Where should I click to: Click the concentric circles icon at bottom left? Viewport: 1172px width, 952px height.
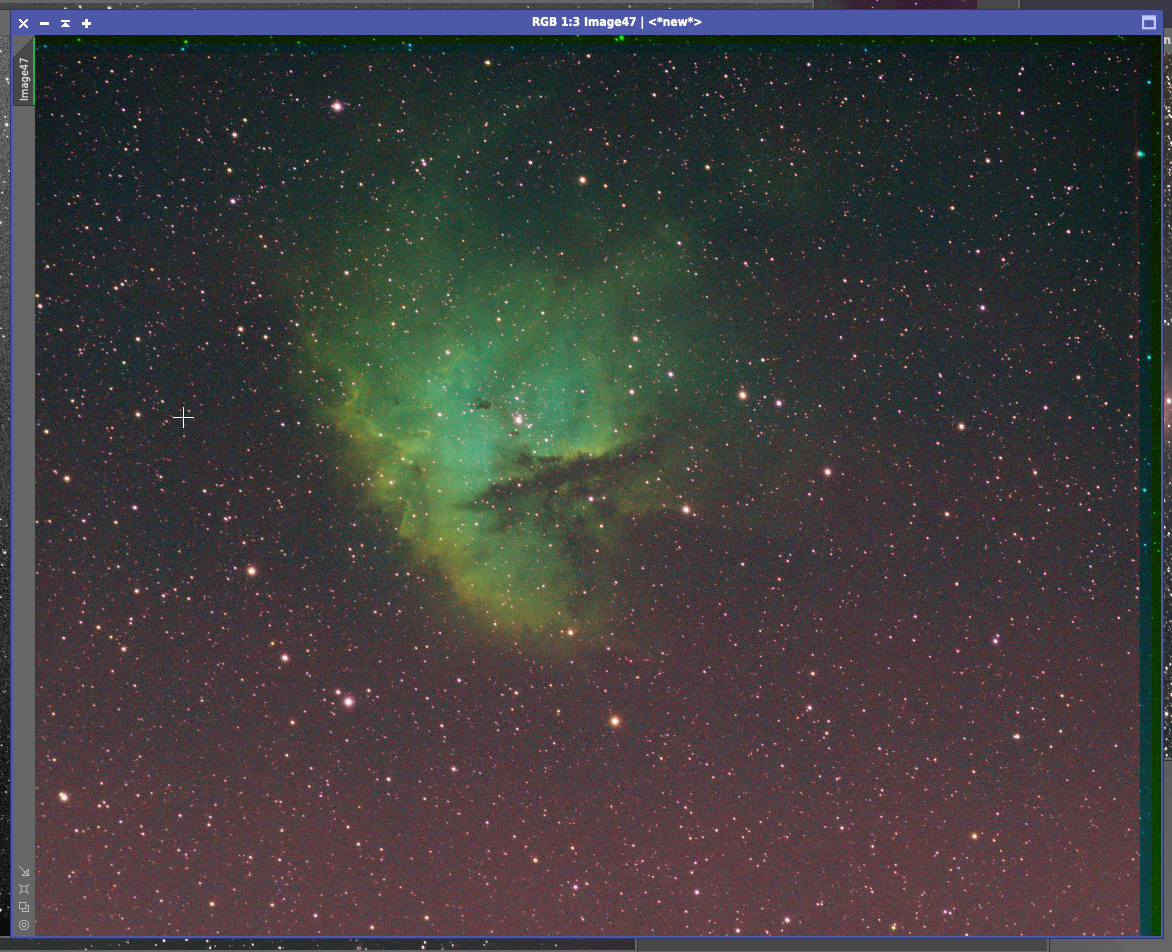(24, 925)
